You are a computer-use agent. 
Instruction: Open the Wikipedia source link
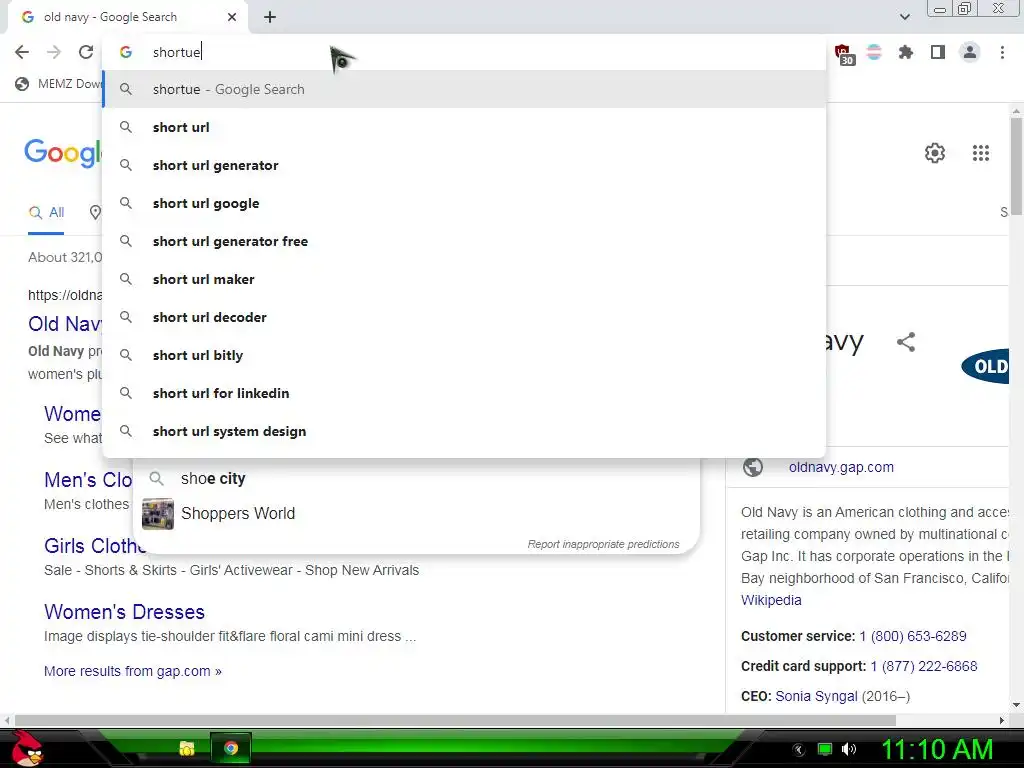pyautogui.click(x=771, y=600)
